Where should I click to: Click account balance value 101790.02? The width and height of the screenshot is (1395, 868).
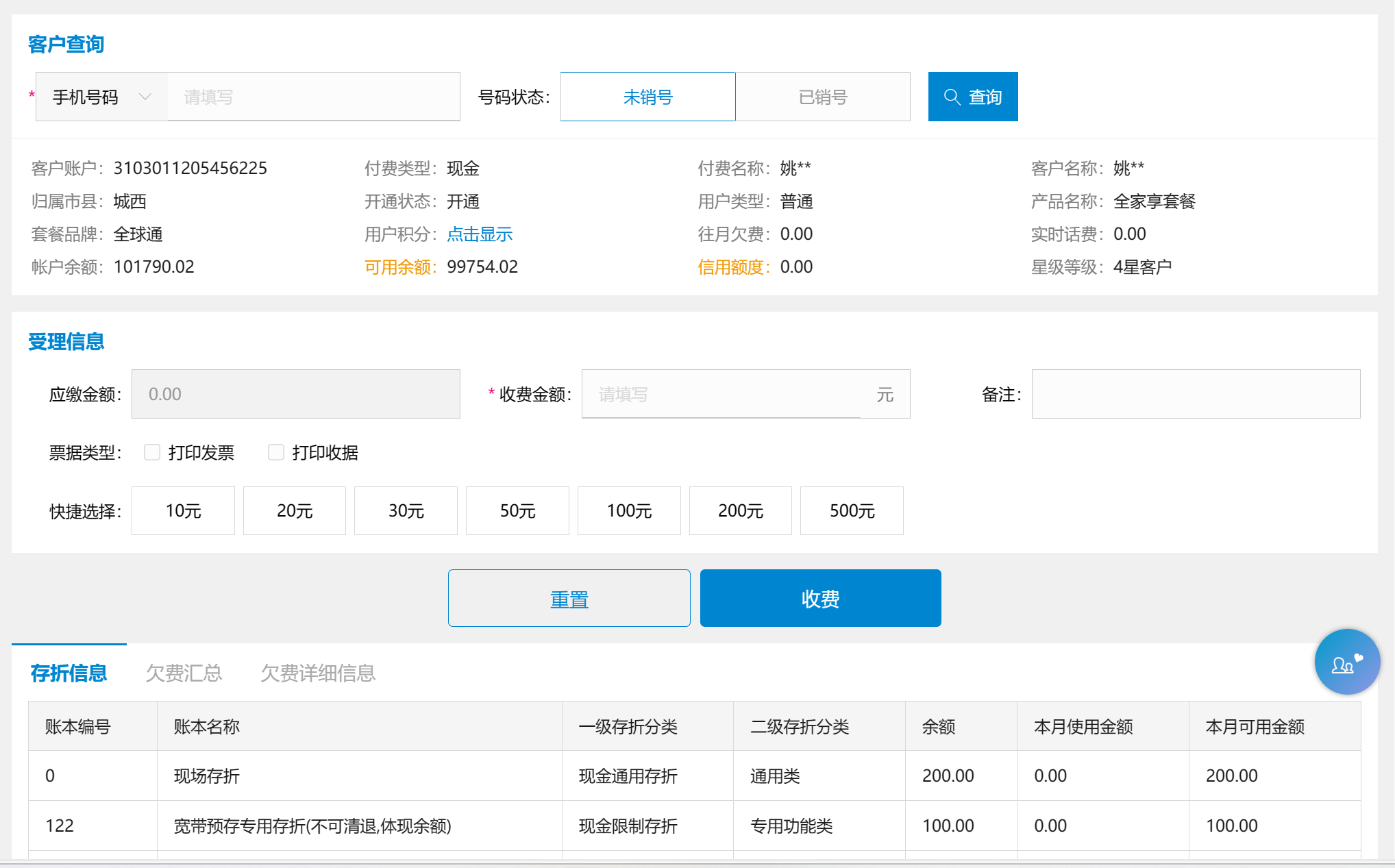pos(154,266)
